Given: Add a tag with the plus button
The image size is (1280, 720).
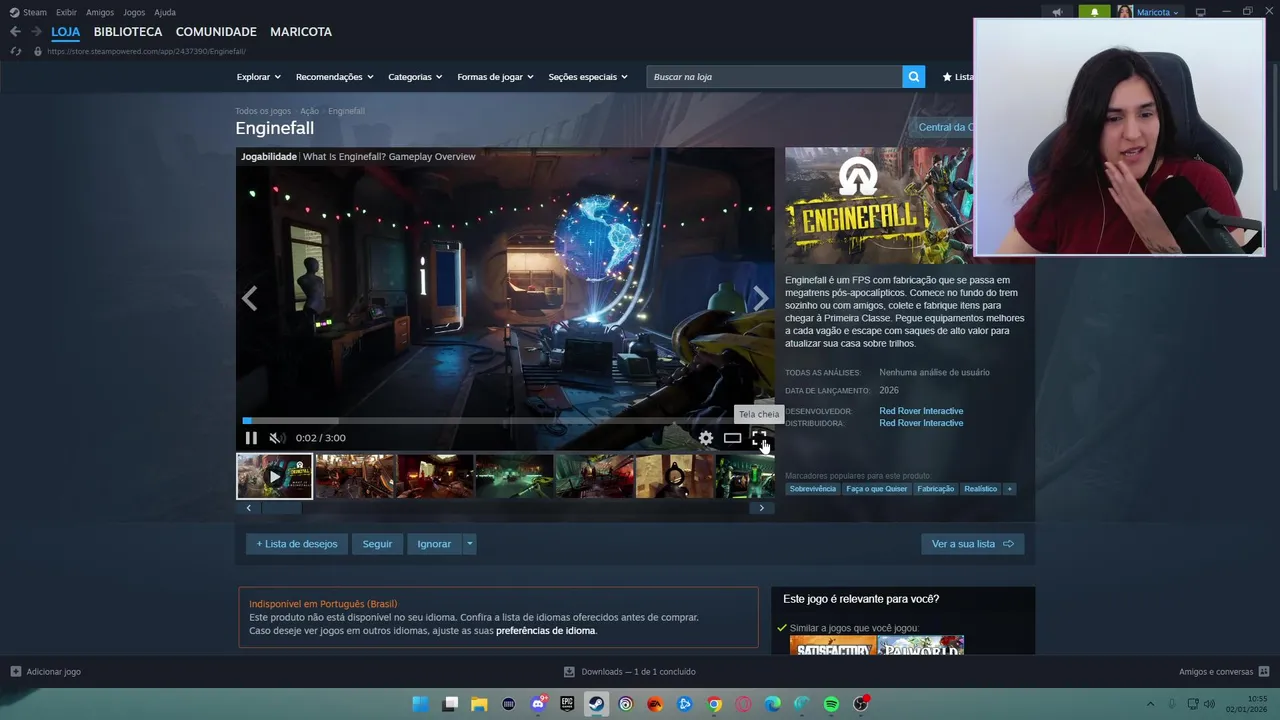Looking at the screenshot, I should (x=1009, y=489).
